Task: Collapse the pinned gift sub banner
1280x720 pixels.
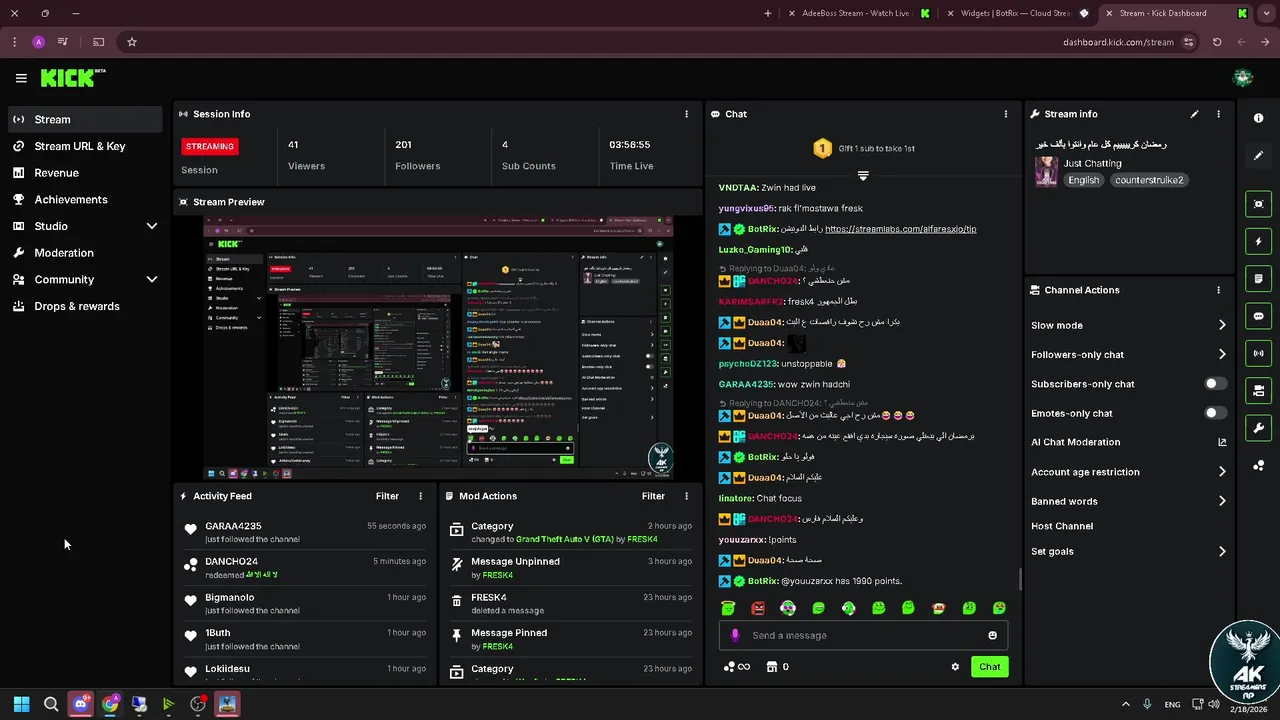Action: point(863,175)
